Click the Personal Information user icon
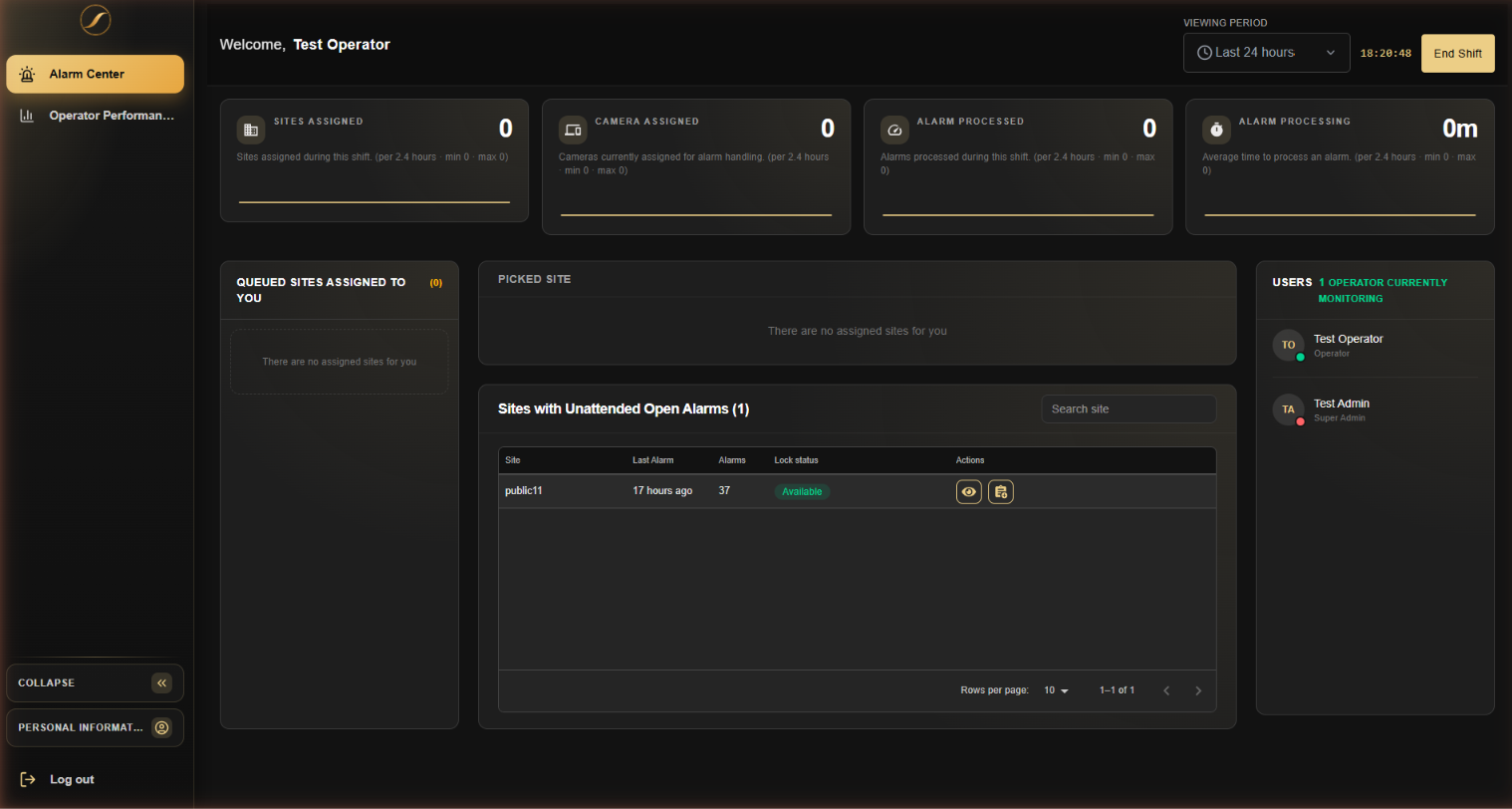This screenshot has width=1512, height=809. tap(162, 727)
